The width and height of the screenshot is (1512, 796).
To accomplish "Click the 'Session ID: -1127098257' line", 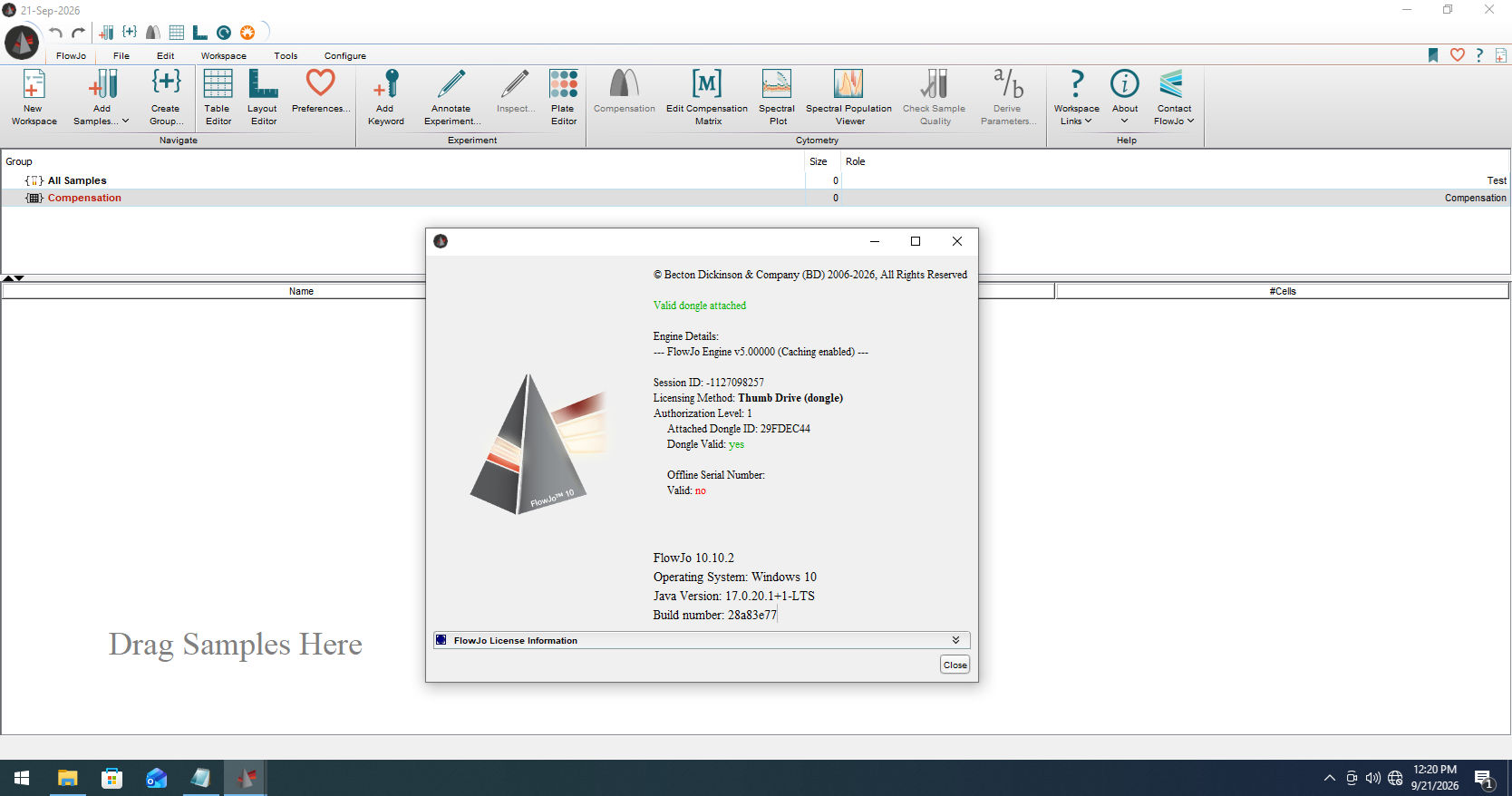I will 709,383.
